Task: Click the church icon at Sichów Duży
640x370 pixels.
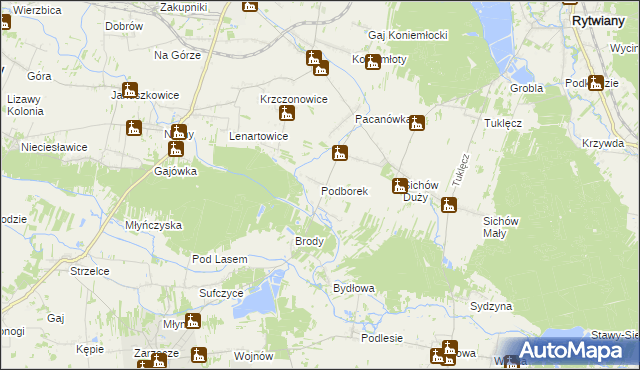Action: coord(400,186)
